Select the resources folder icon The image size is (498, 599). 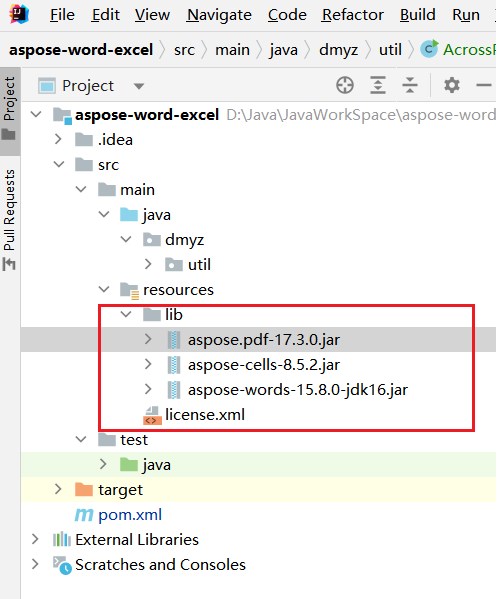tap(129, 290)
